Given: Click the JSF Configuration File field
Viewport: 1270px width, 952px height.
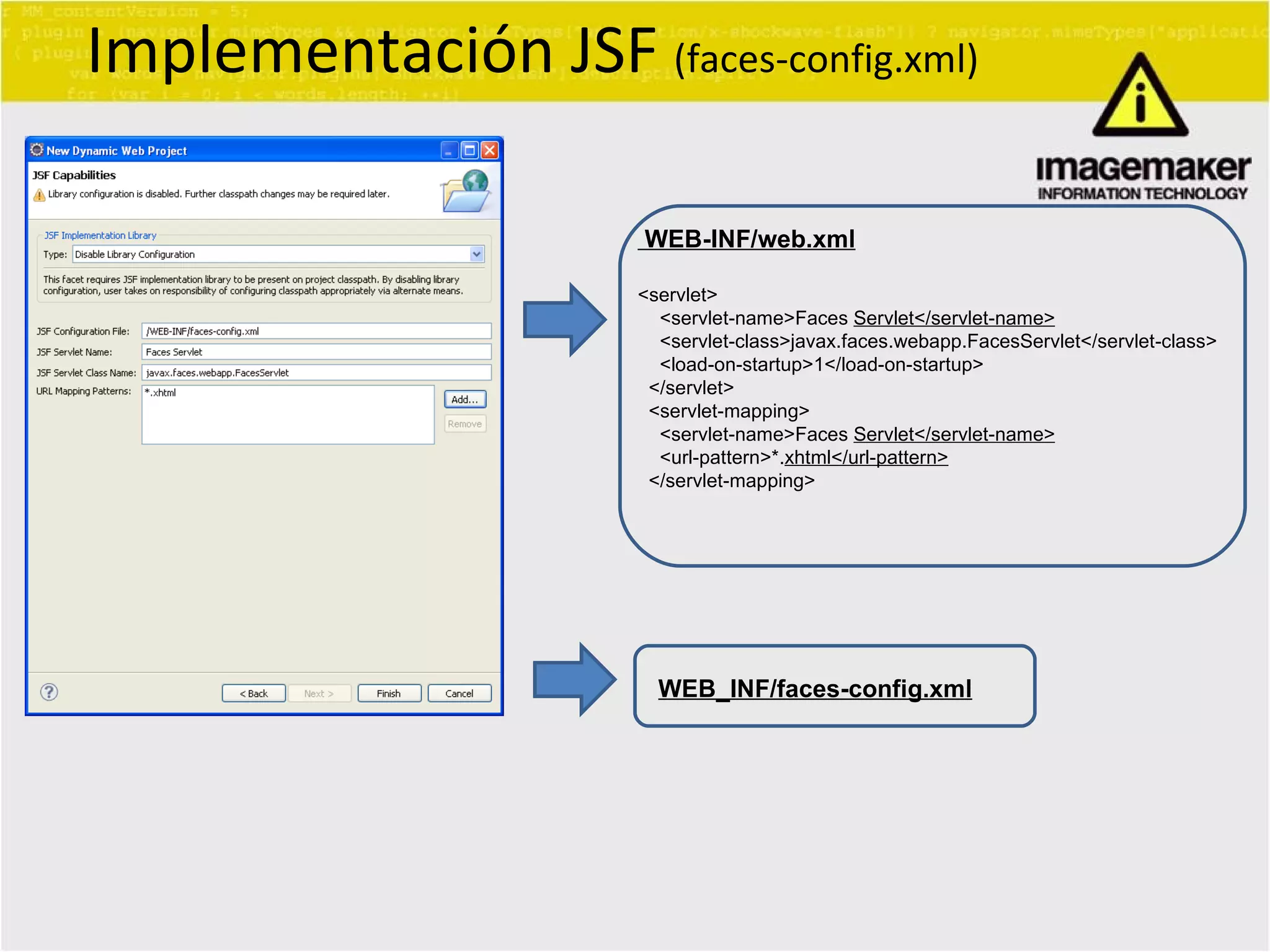Looking at the screenshot, I should (316, 331).
